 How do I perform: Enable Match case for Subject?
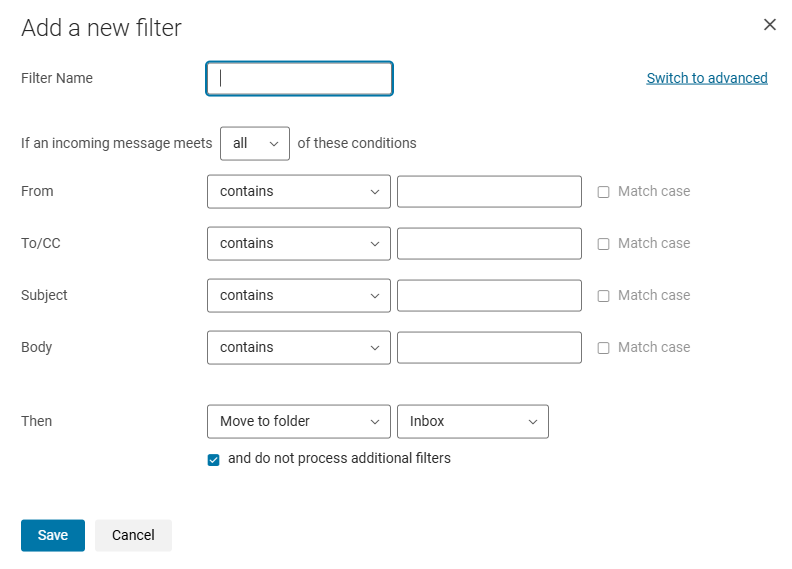click(604, 296)
